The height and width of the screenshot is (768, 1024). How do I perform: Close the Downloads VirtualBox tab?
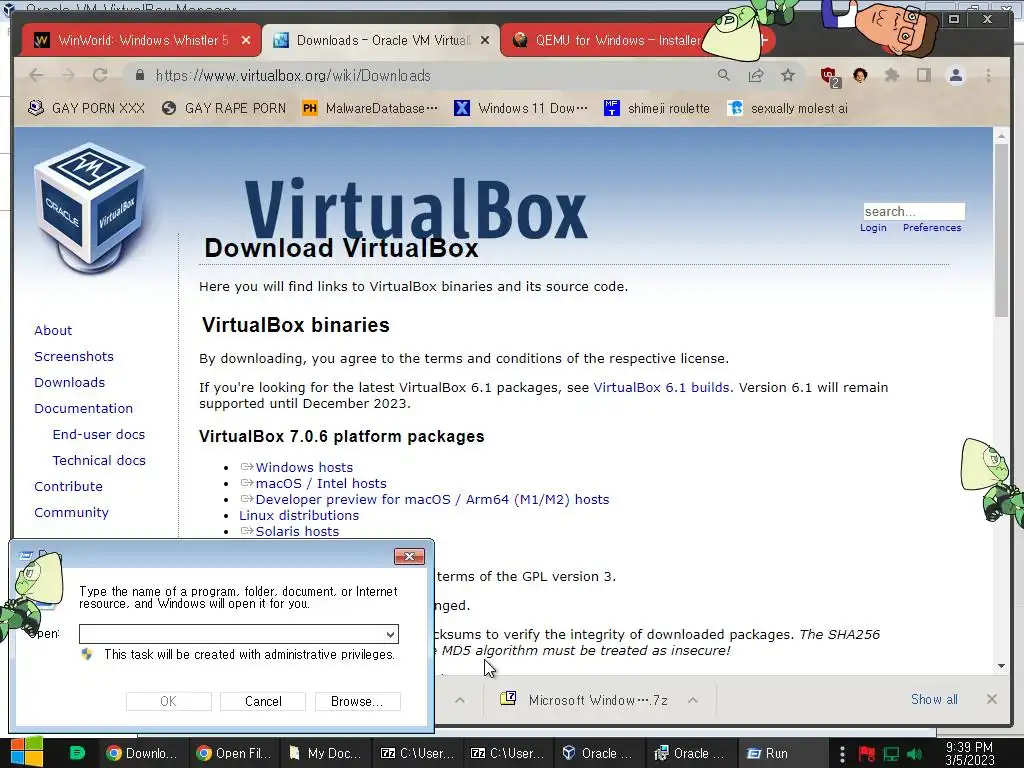pyautogui.click(x=485, y=40)
